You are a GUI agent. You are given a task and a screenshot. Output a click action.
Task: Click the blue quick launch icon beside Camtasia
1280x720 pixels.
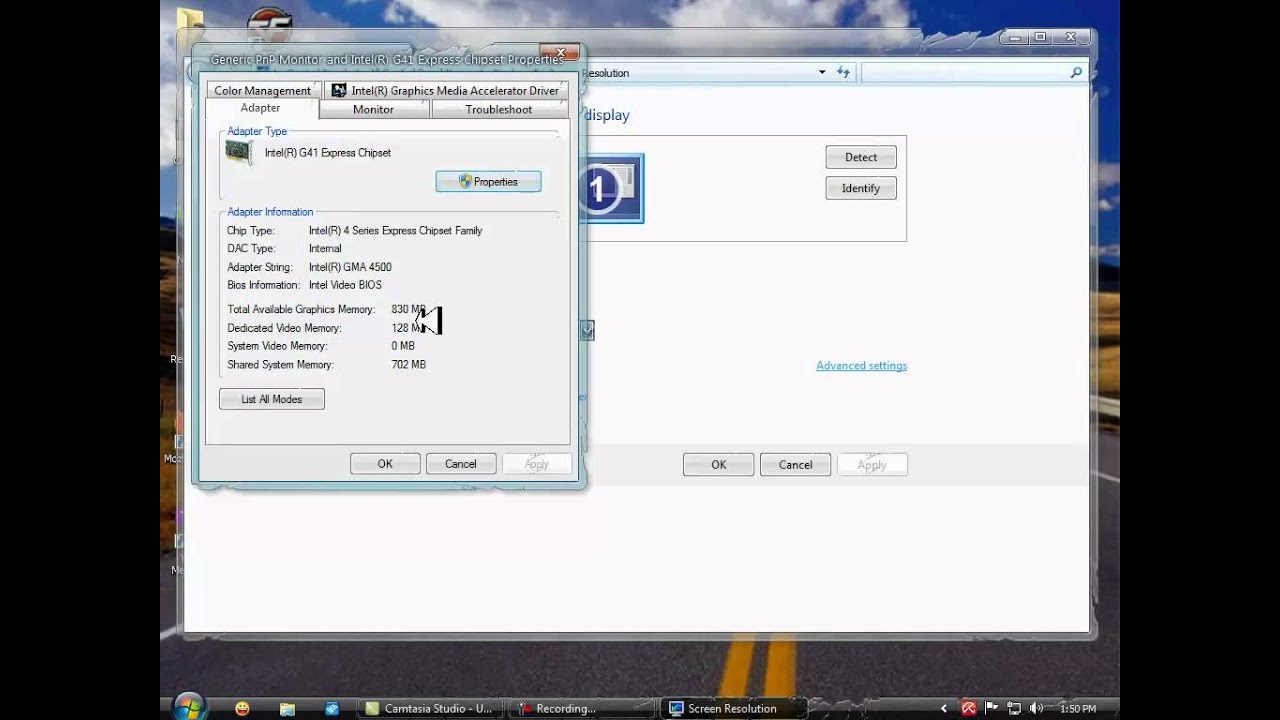tap(332, 708)
